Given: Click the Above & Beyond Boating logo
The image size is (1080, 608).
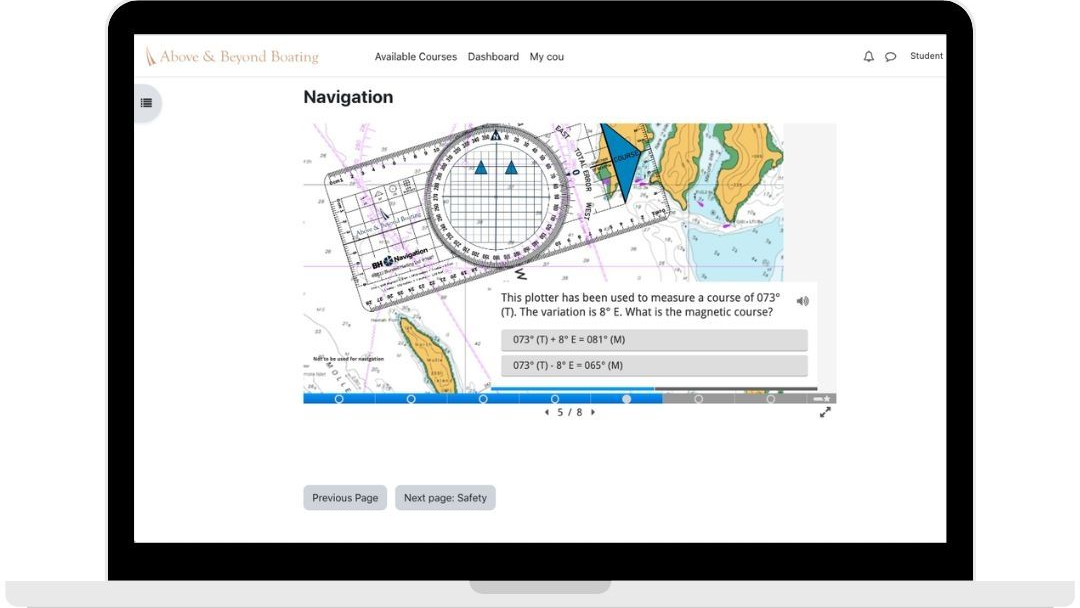Looking at the screenshot, I should click(231, 57).
